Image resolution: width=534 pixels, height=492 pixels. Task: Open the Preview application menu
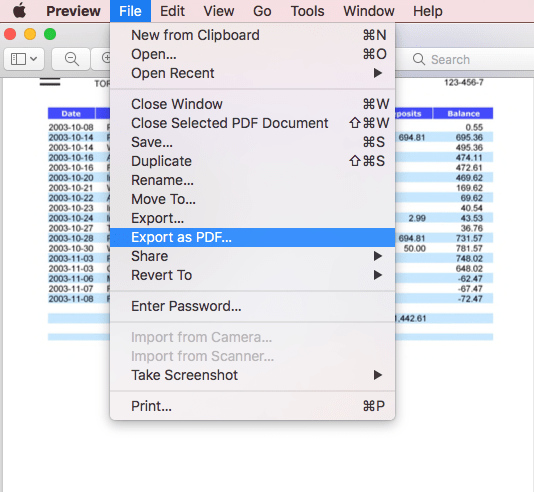coord(73,11)
